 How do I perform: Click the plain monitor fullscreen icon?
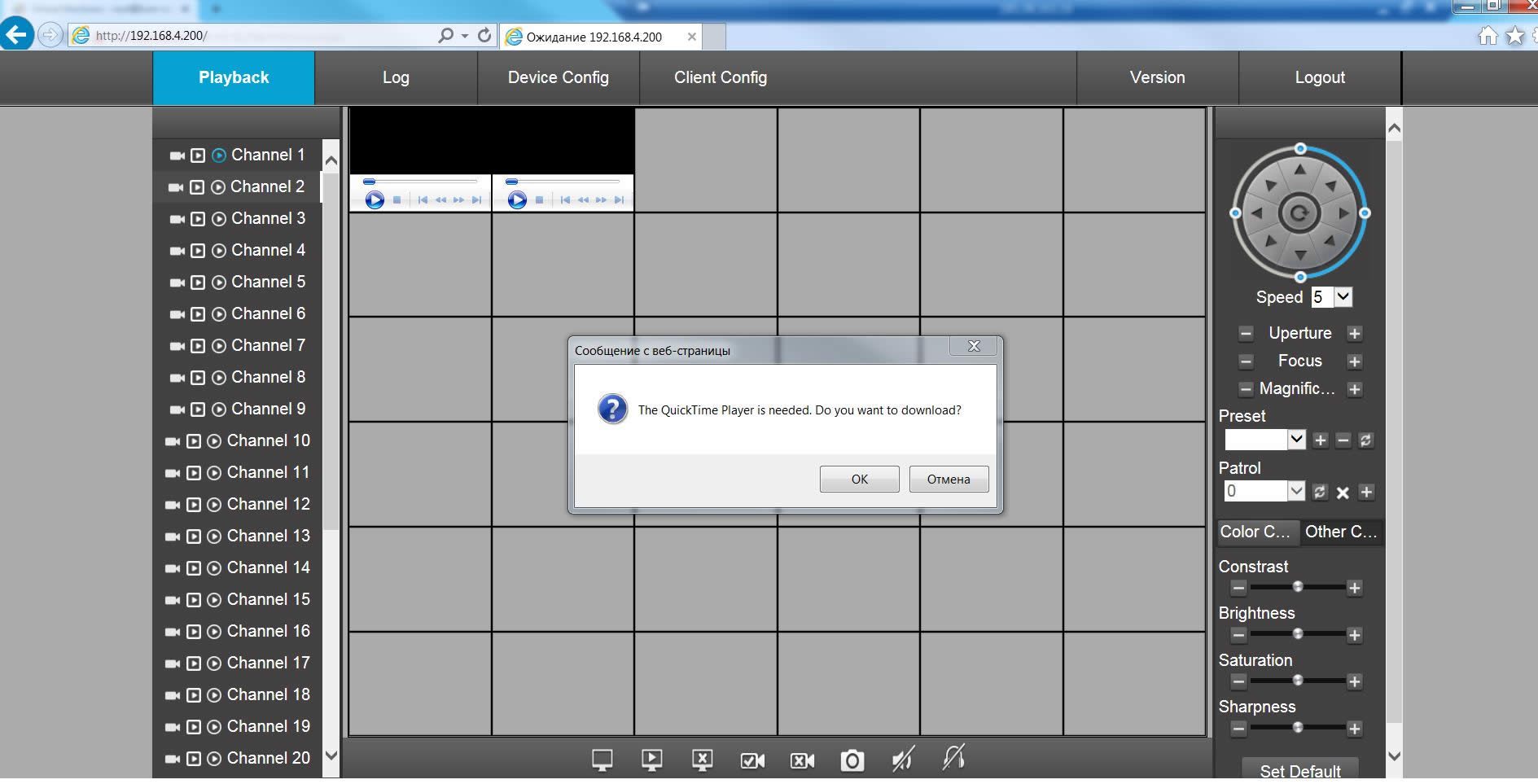click(602, 760)
